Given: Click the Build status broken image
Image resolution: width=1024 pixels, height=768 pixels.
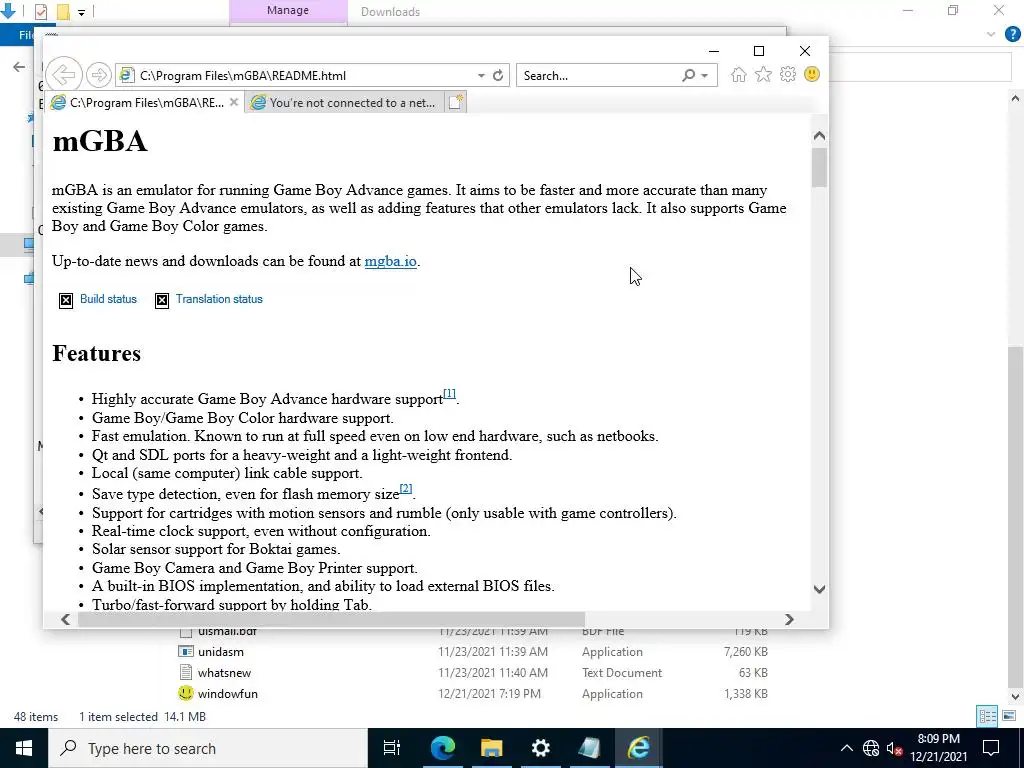Looking at the screenshot, I should [x=66, y=300].
